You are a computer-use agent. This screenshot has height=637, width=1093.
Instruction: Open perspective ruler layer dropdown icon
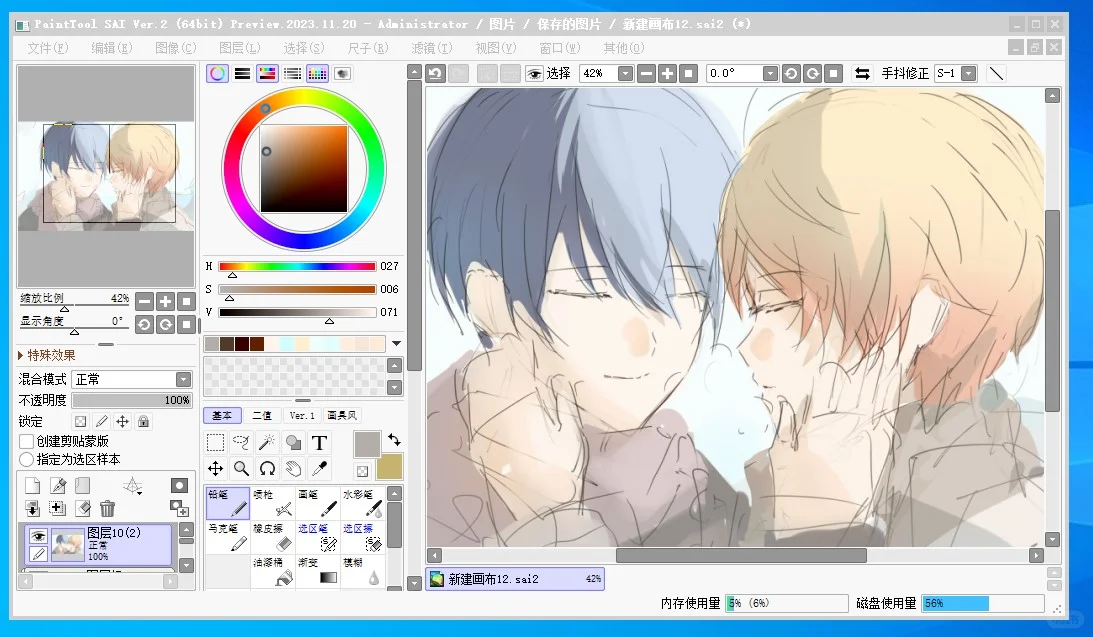(x=133, y=486)
